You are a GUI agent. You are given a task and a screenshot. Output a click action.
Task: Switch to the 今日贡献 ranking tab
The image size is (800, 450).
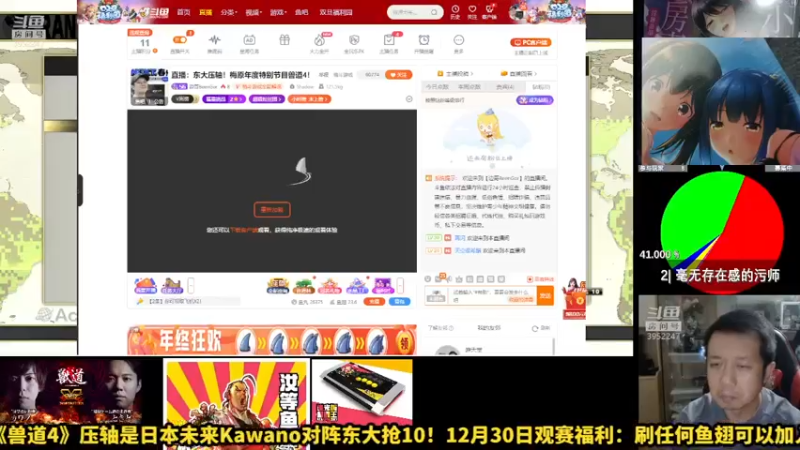click(437, 87)
